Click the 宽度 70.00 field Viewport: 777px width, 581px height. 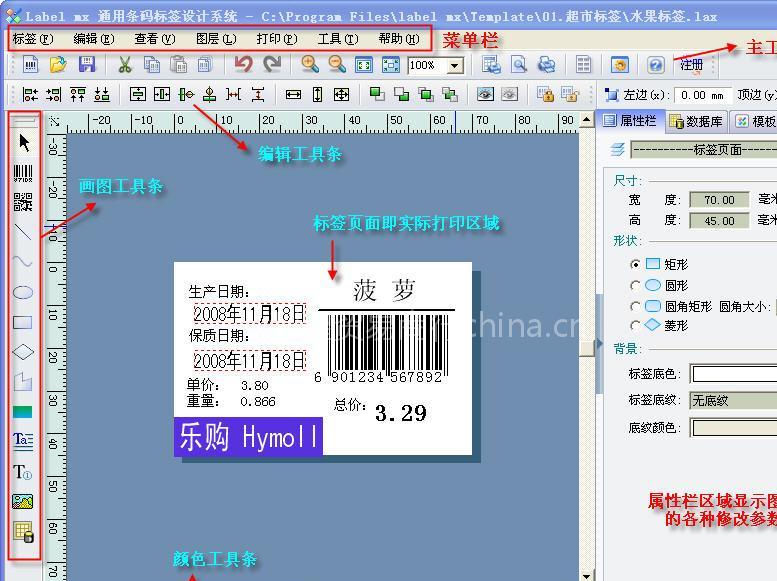(x=719, y=200)
